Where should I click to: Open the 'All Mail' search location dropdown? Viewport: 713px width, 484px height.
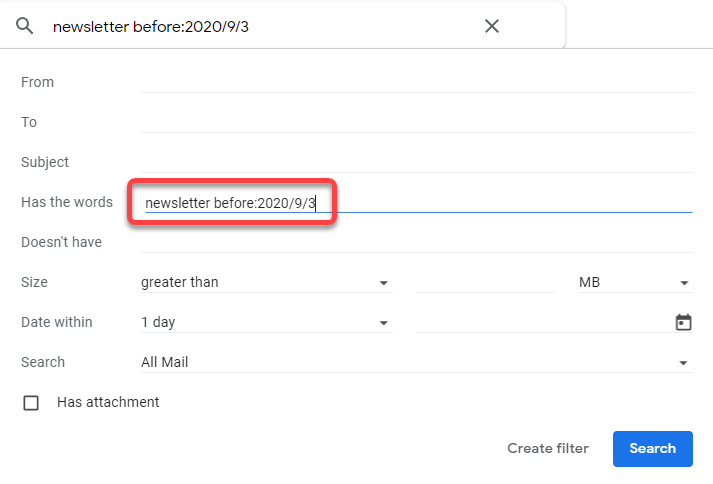pyautogui.click(x=415, y=362)
